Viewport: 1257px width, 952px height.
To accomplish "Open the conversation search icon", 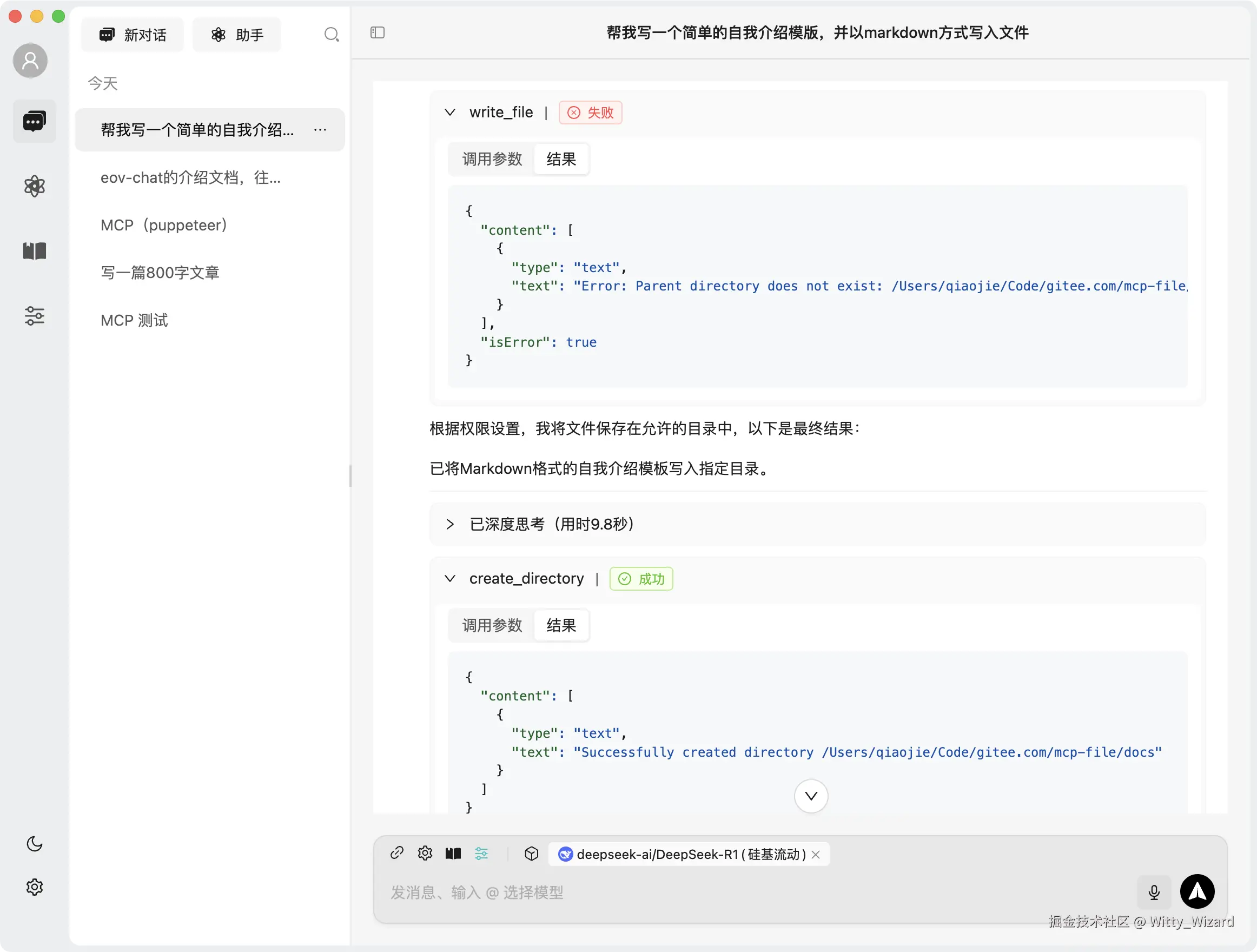I will coord(332,34).
